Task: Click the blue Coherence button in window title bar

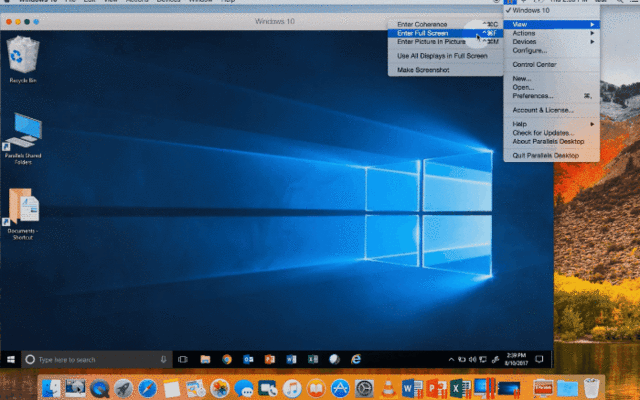Action: point(36,22)
